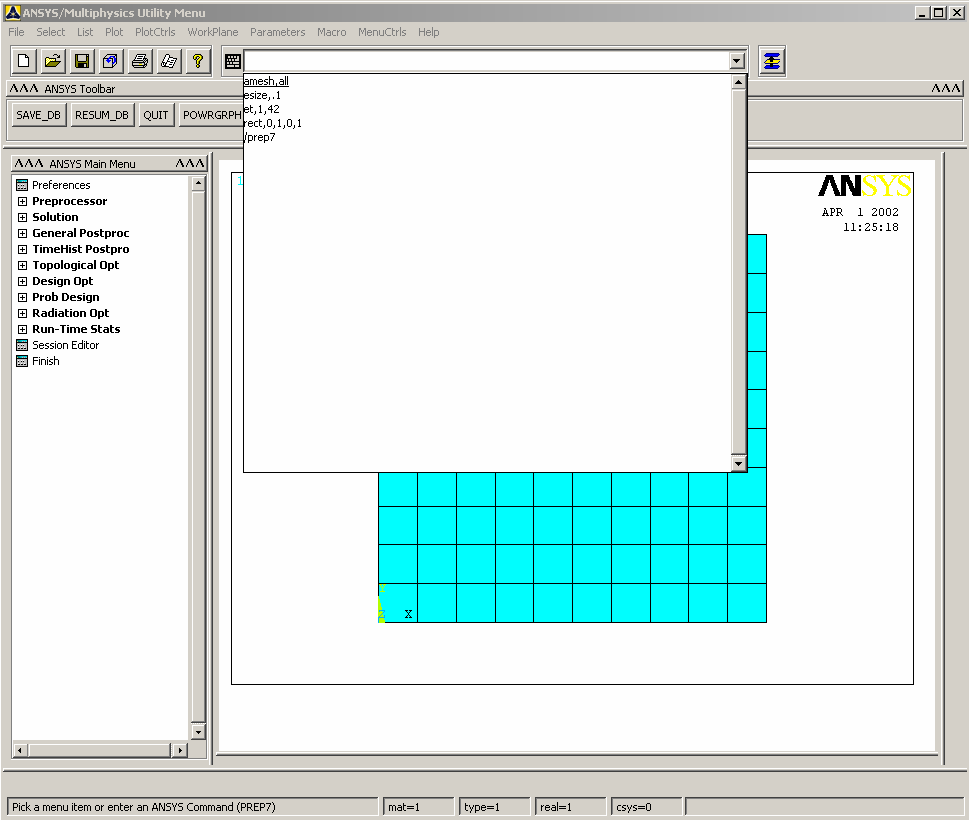The width and height of the screenshot is (969, 820).
Task: Click the Preferences menu item icon
Action: (x=22, y=185)
